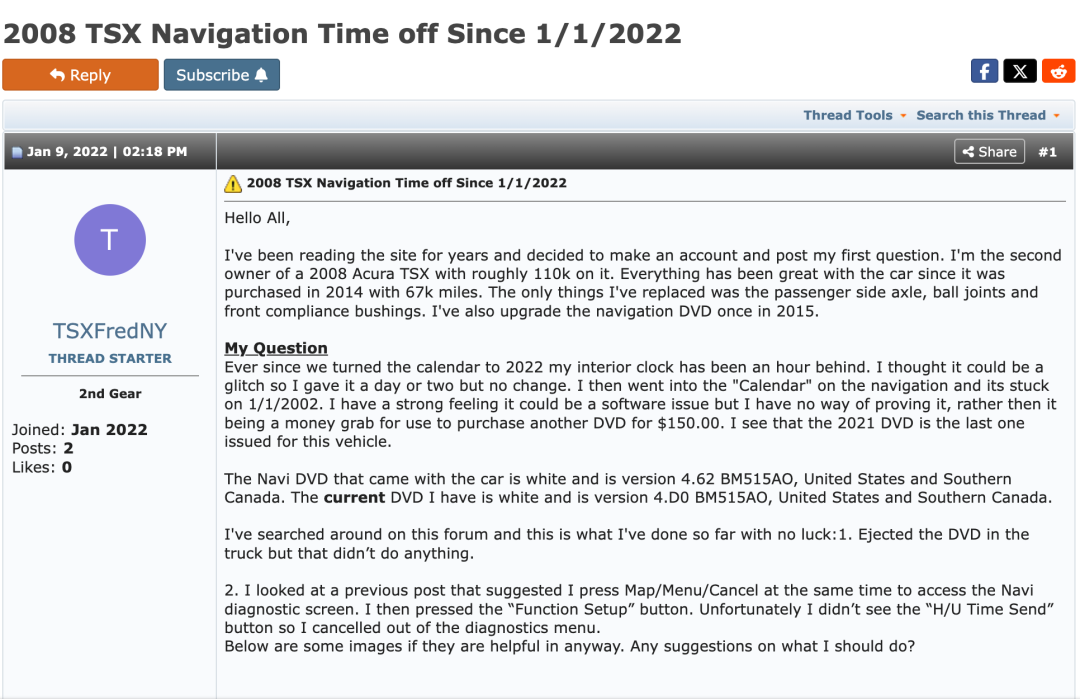Viewport: 1080px width, 699px height.
Task: Click the reply arrow icon
Action: [x=58, y=75]
